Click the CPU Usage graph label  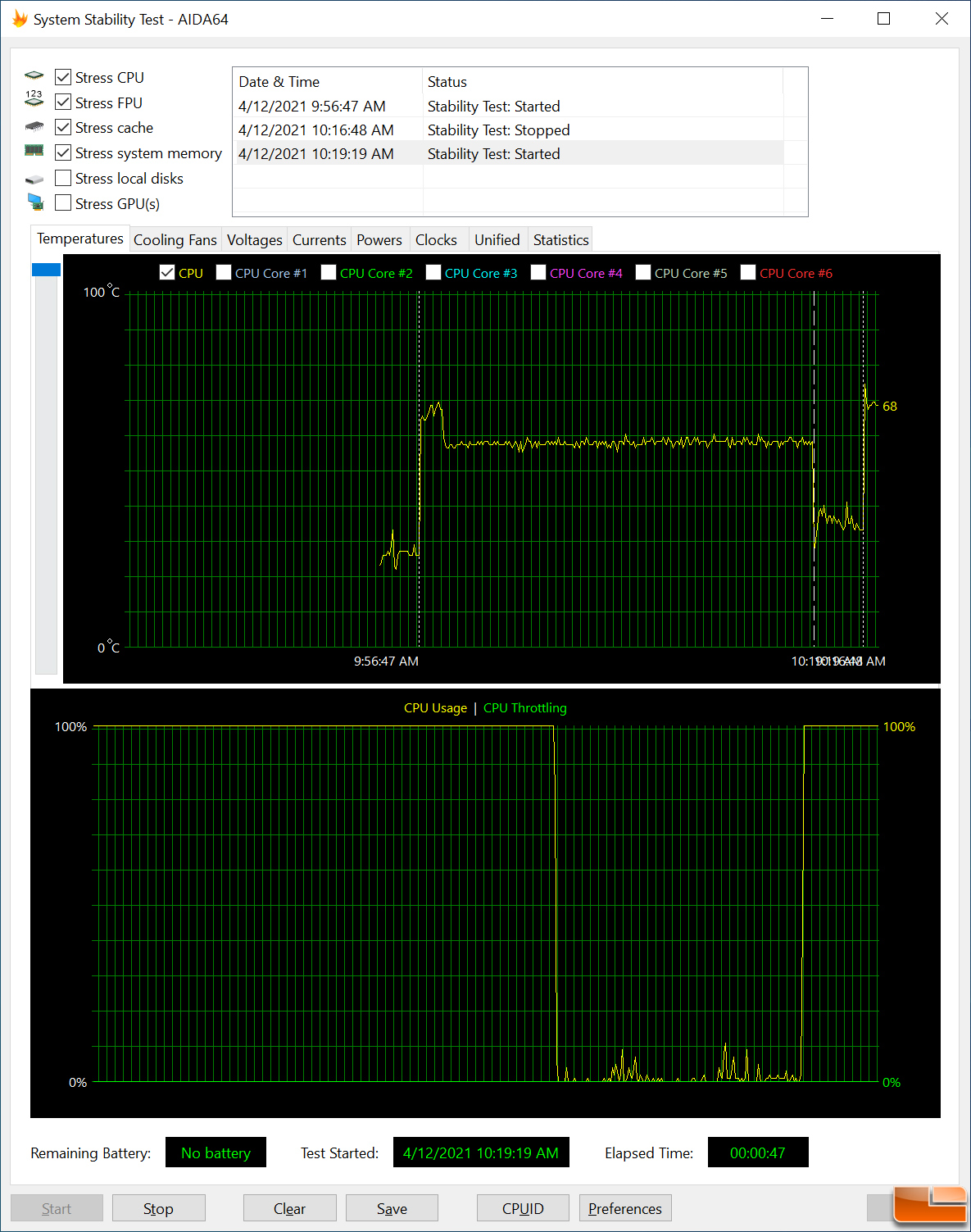435,707
